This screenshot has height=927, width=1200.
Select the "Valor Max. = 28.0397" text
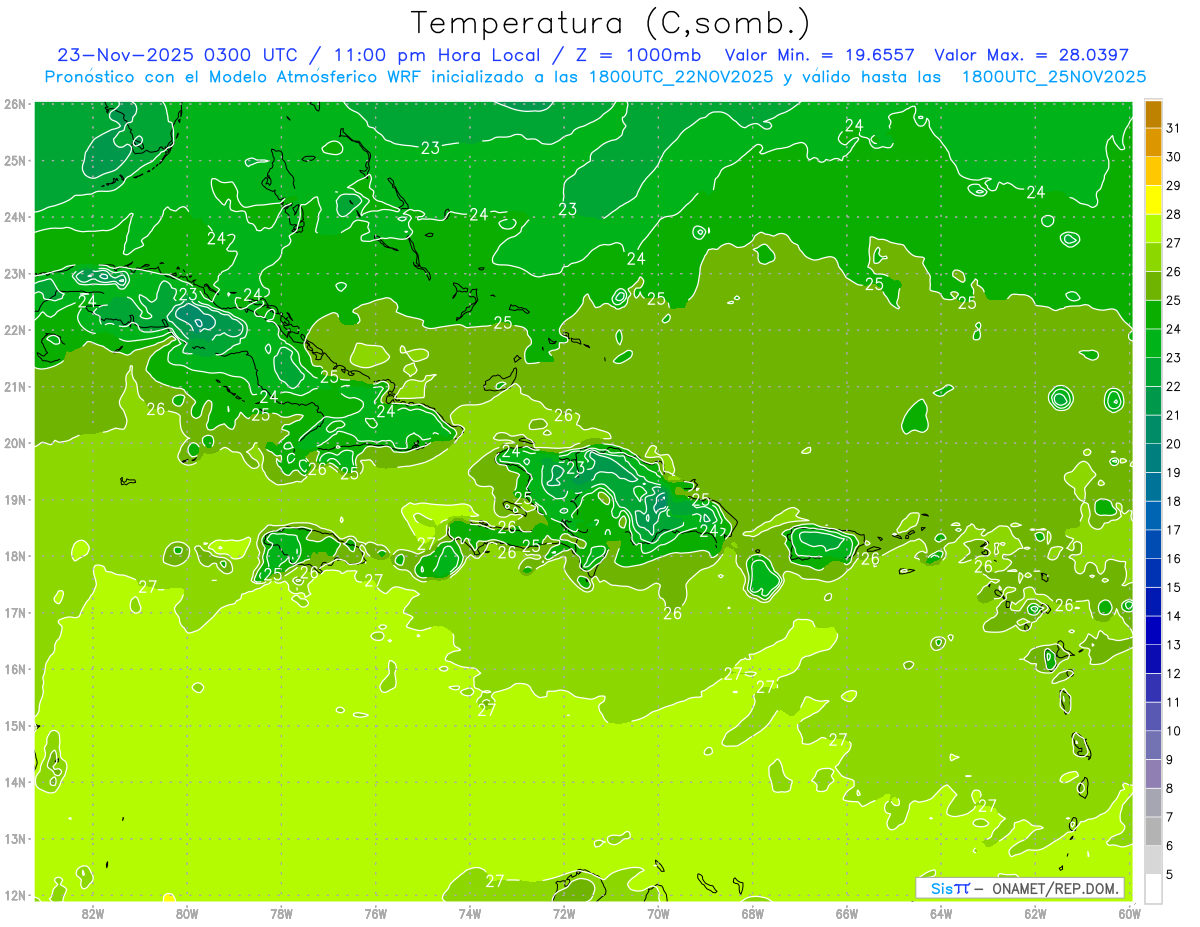coord(1031,55)
